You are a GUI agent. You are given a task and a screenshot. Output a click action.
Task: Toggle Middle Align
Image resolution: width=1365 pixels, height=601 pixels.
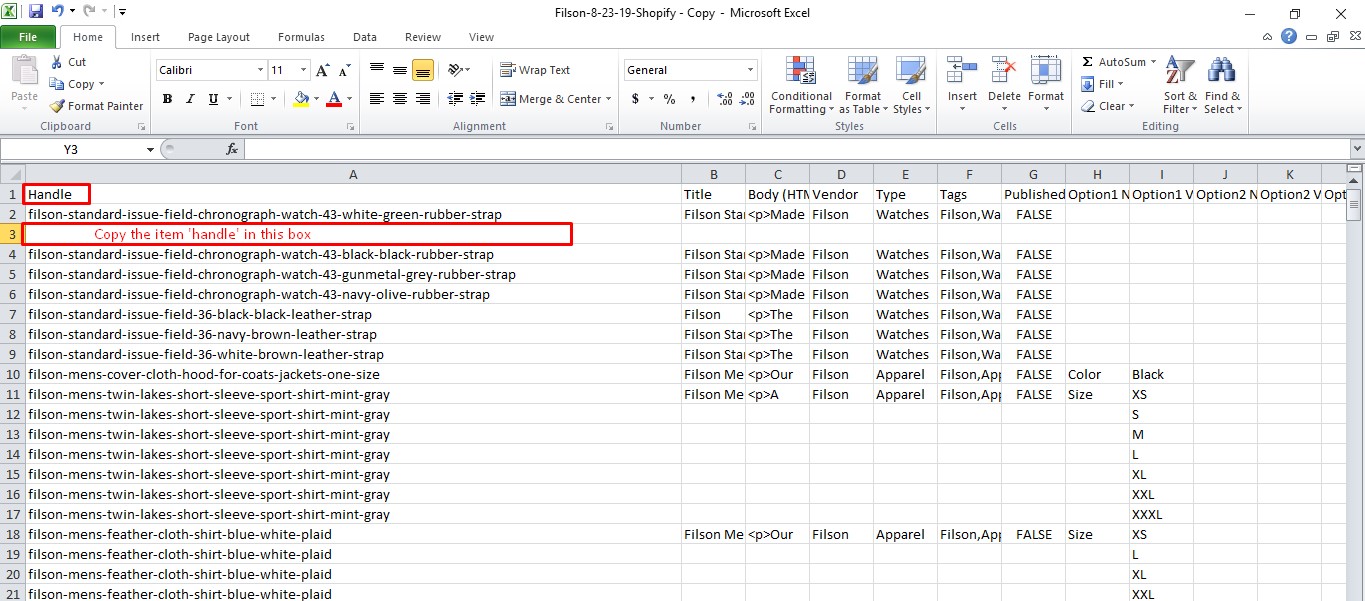click(x=400, y=70)
